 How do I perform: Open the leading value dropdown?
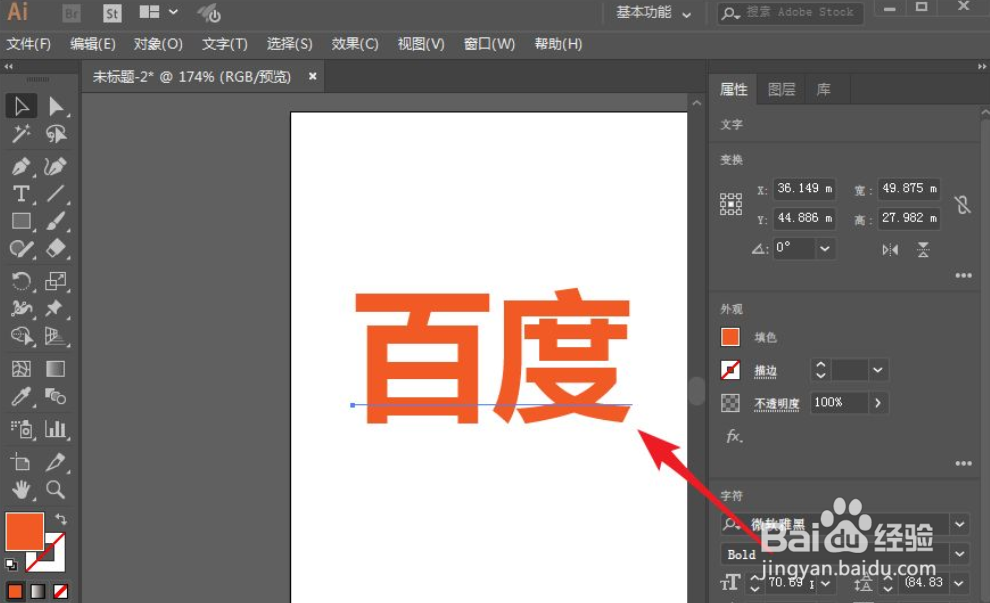click(959, 583)
